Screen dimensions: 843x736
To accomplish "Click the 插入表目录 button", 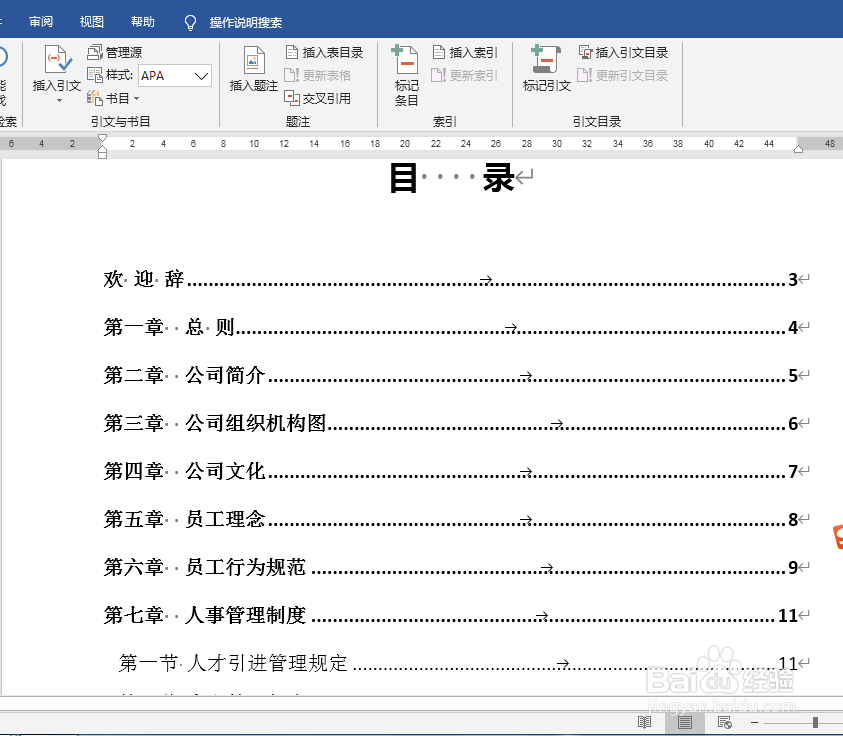I will 322,51.
